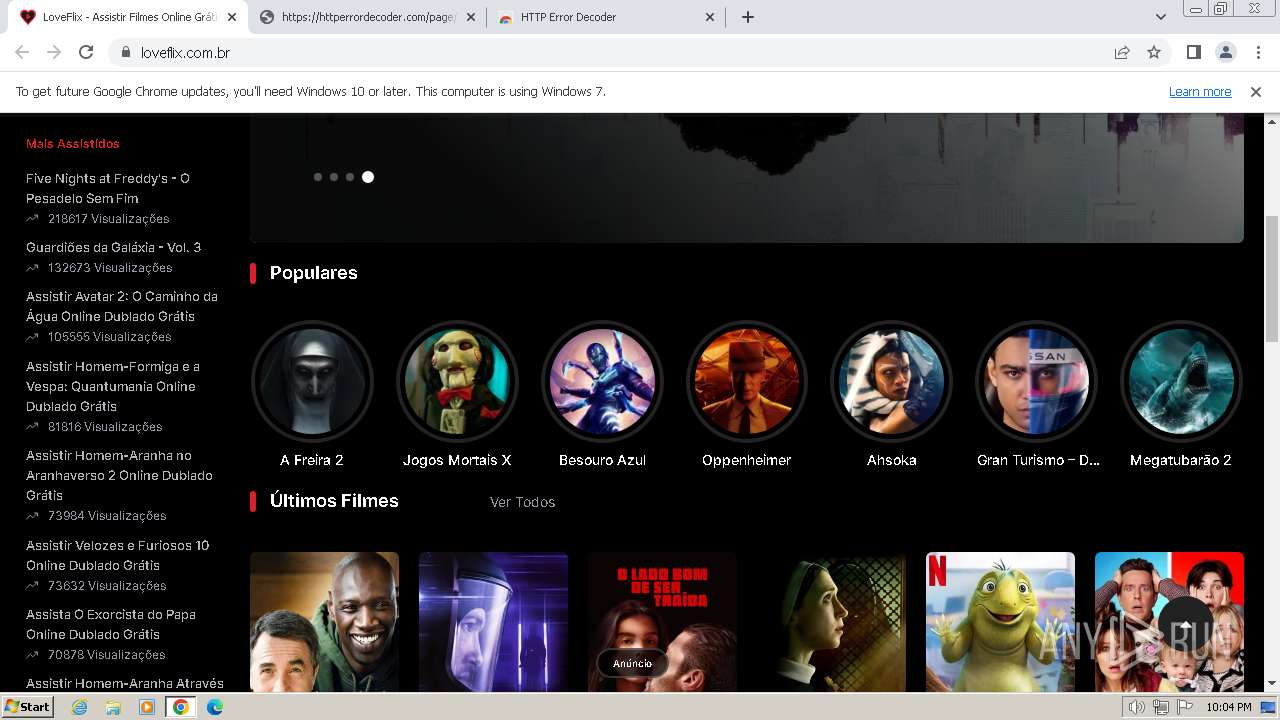Open Microsoft Edge from the taskbar

[x=215, y=707]
